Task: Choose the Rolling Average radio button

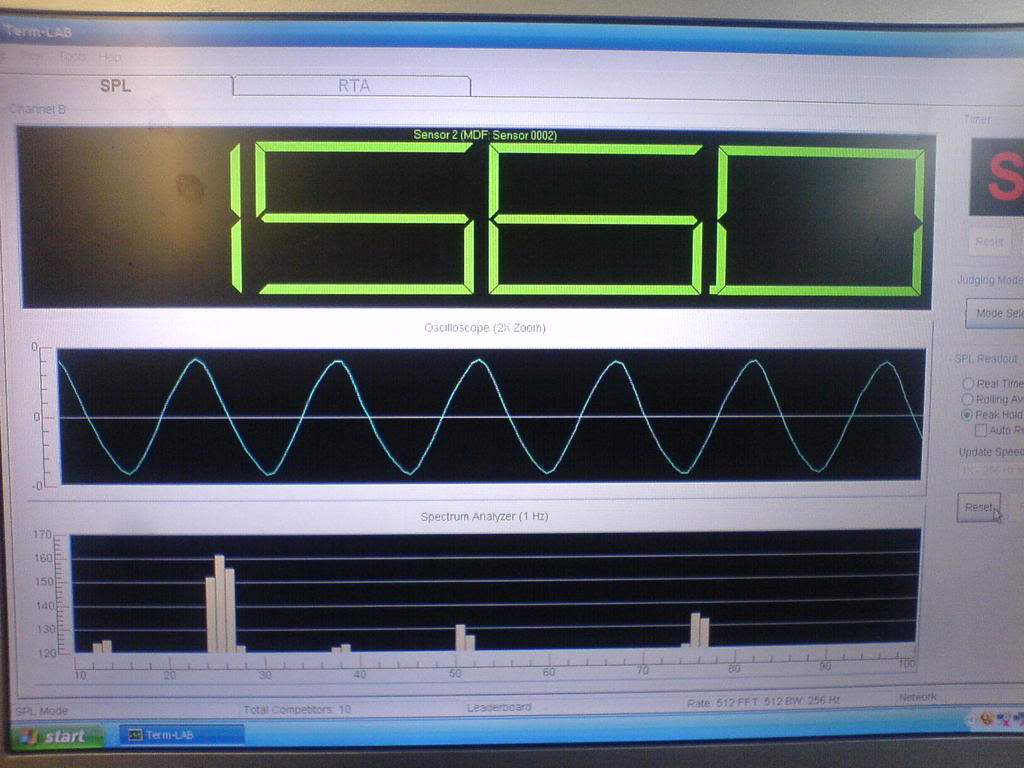Action: [x=967, y=399]
